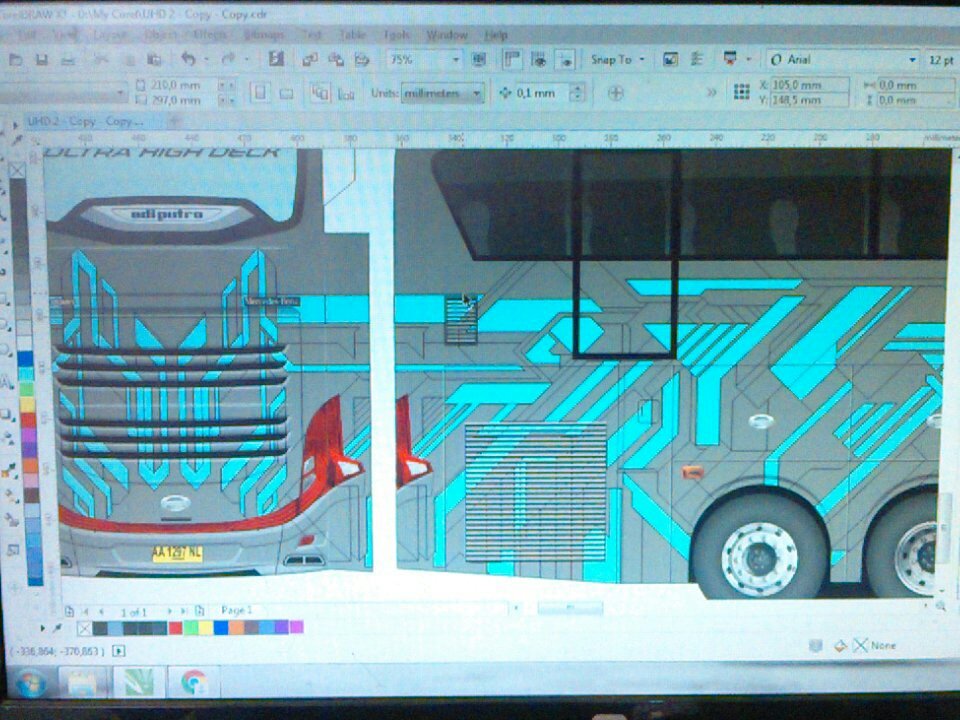Redo the action with redo arrow icon

coord(228,59)
